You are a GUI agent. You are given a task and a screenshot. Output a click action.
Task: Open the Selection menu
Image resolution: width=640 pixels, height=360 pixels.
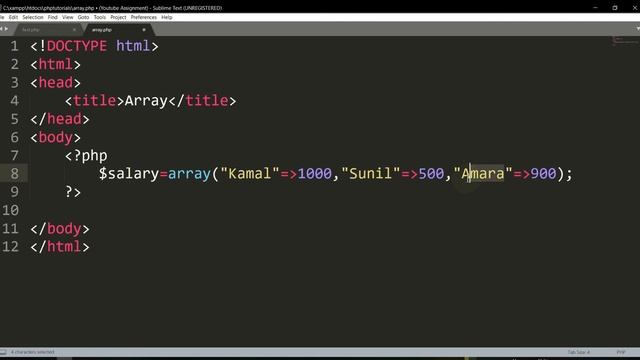click(x=33, y=17)
